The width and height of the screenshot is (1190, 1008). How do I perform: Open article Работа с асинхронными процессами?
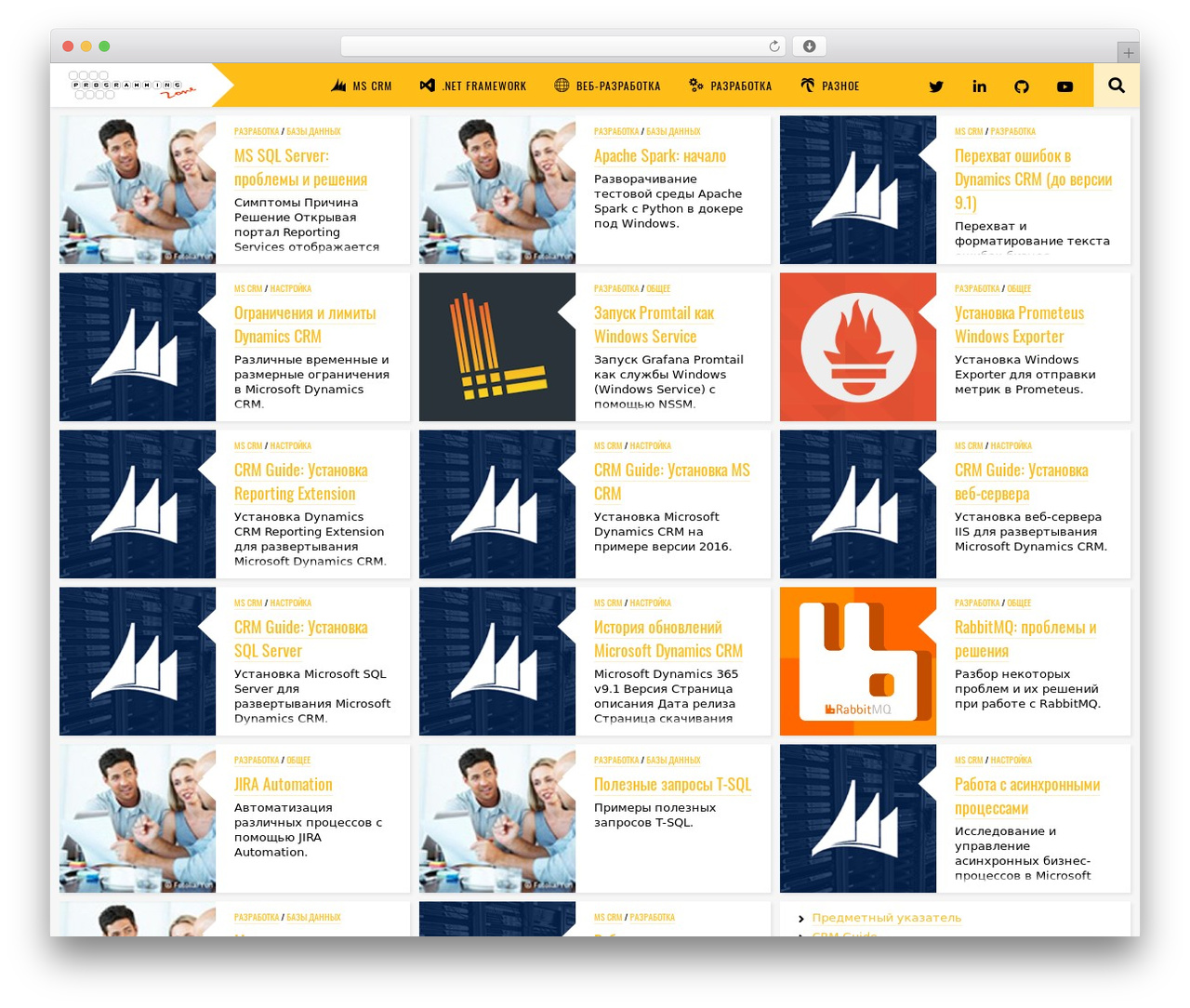(x=1027, y=796)
